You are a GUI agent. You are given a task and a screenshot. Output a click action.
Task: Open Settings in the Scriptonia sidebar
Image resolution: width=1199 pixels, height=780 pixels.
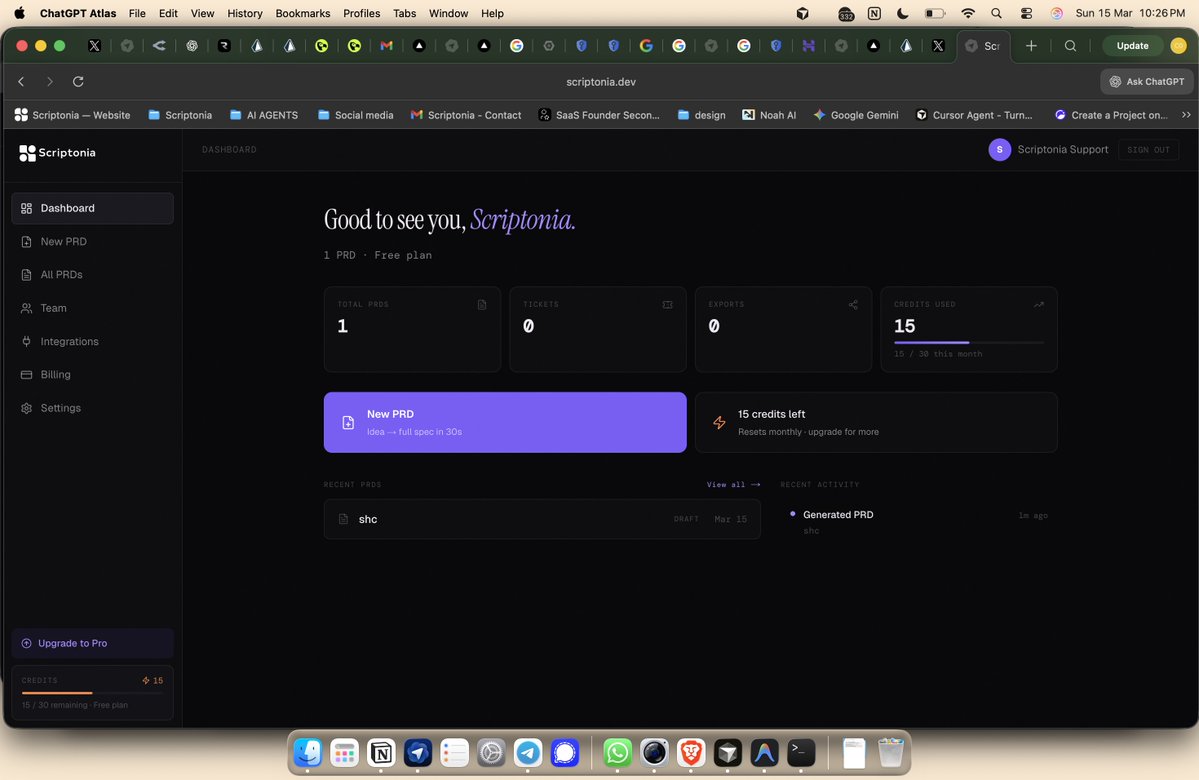pyautogui.click(x=93, y=408)
